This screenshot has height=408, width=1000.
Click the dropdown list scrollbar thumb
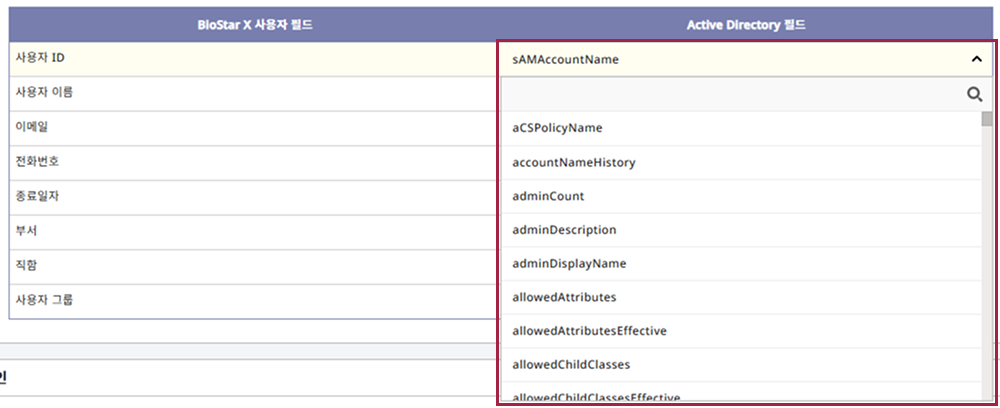pos(987,120)
